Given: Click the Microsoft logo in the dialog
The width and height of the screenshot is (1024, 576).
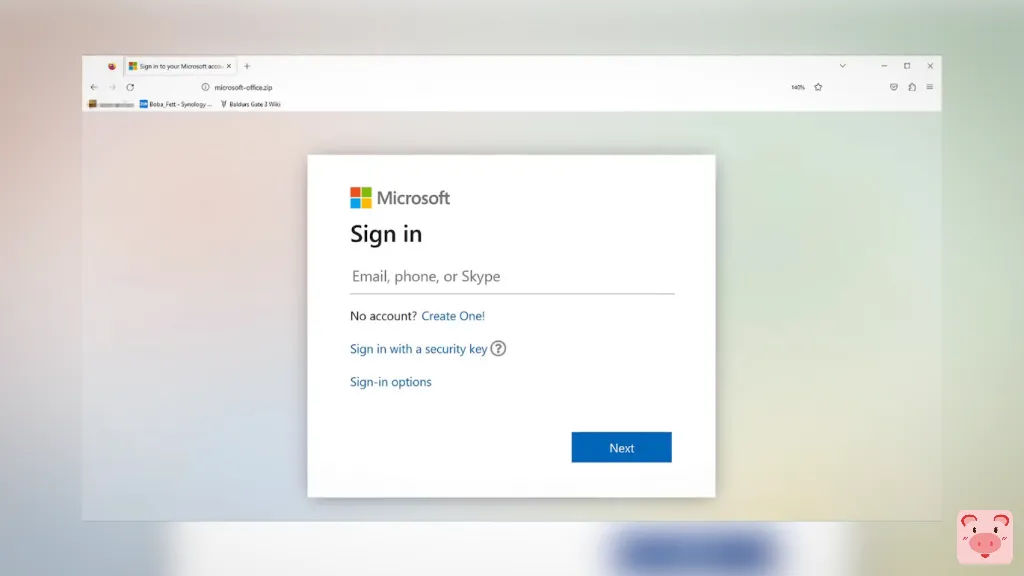Looking at the screenshot, I should pyautogui.click(x=400, y=198).
